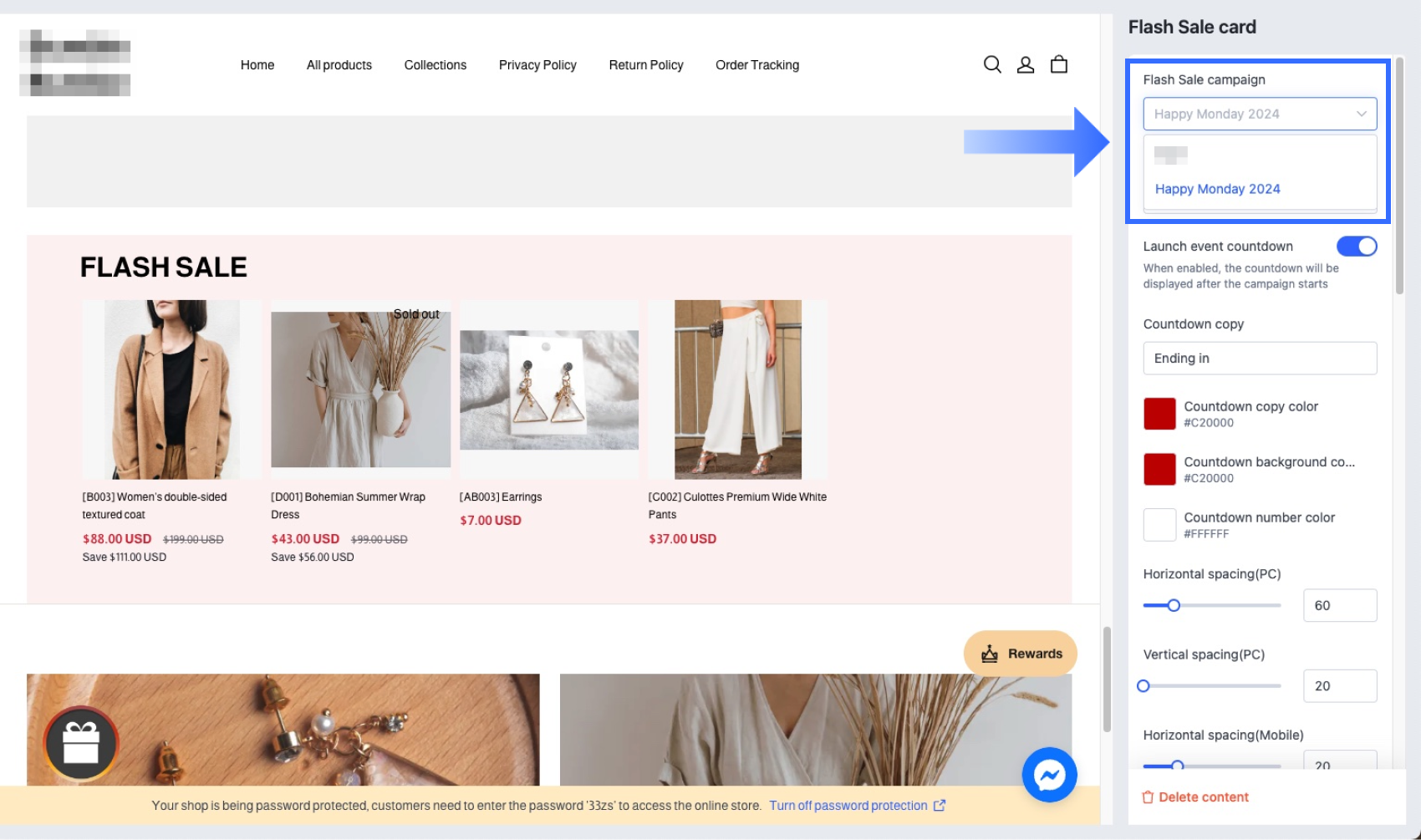Select Happy Monday 2024 from the list
Screen dimensions: 1421x840
click(x=1218, y=189)
